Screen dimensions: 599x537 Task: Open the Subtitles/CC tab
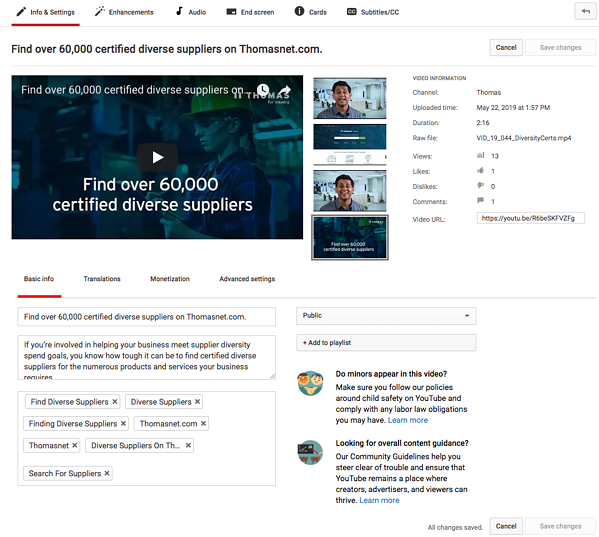pos(373,12)
